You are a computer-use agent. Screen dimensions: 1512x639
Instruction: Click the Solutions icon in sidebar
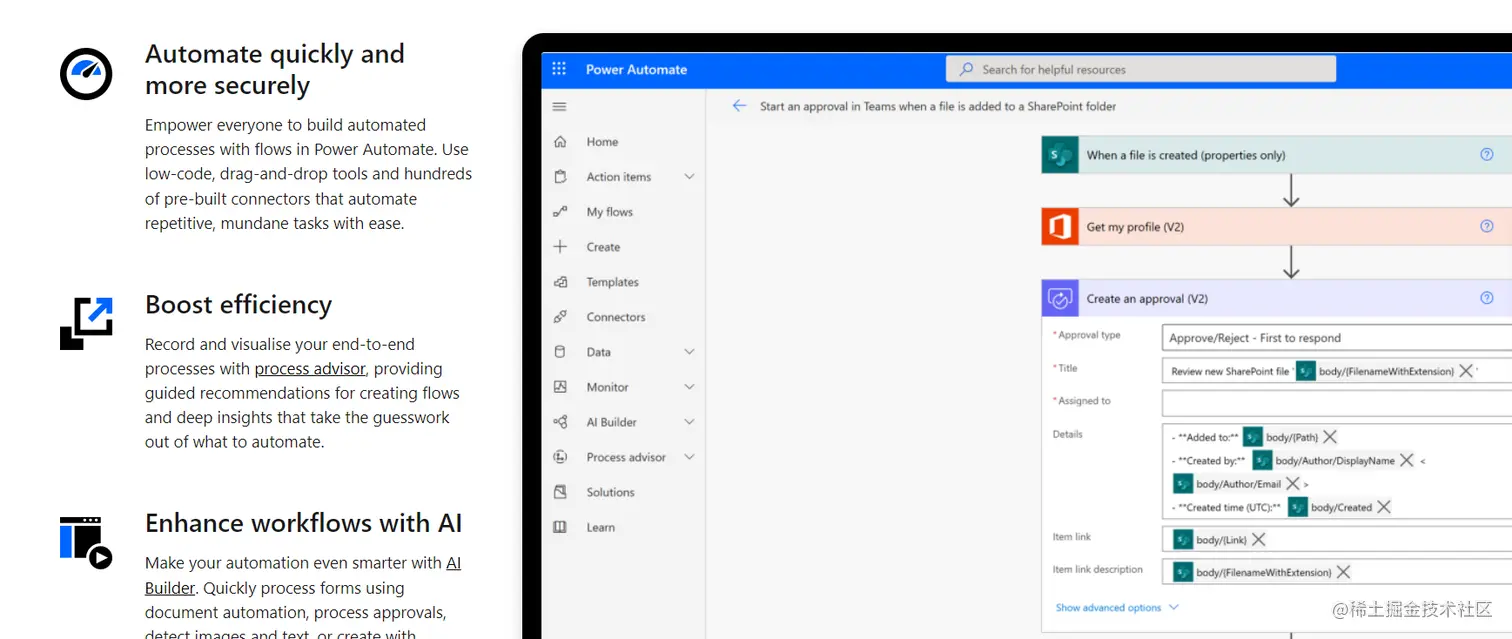[560, 492]
